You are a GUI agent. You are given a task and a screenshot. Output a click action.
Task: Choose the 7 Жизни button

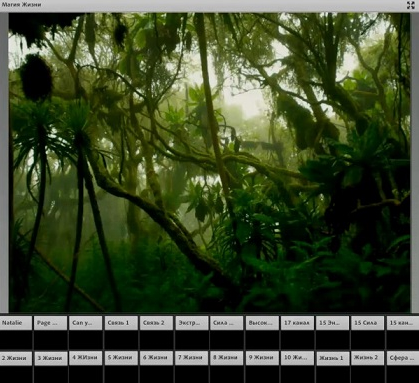pyautogui.click(x=191, y=358)
